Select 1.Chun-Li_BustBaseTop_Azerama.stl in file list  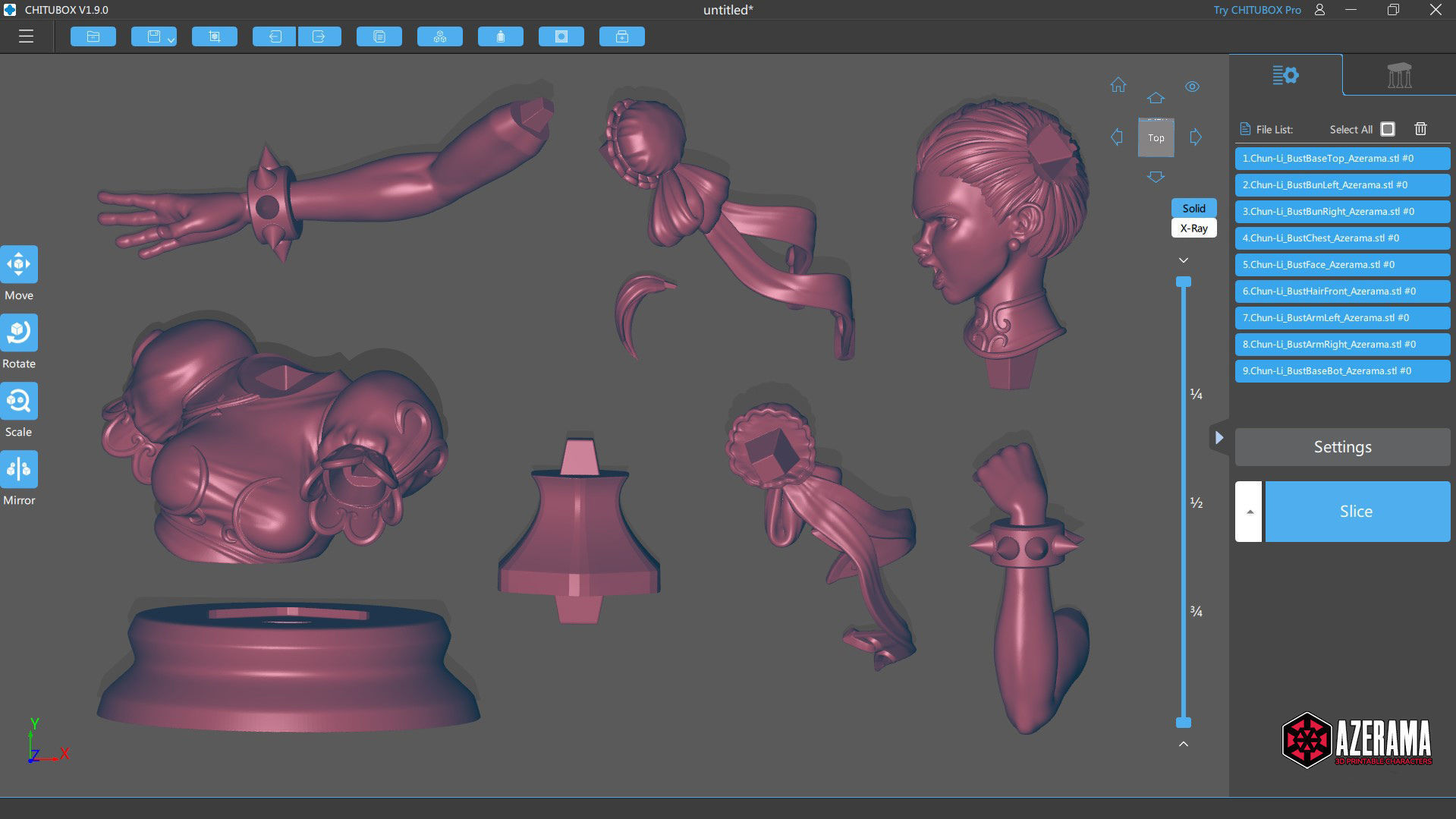(x=1342, y=159)
